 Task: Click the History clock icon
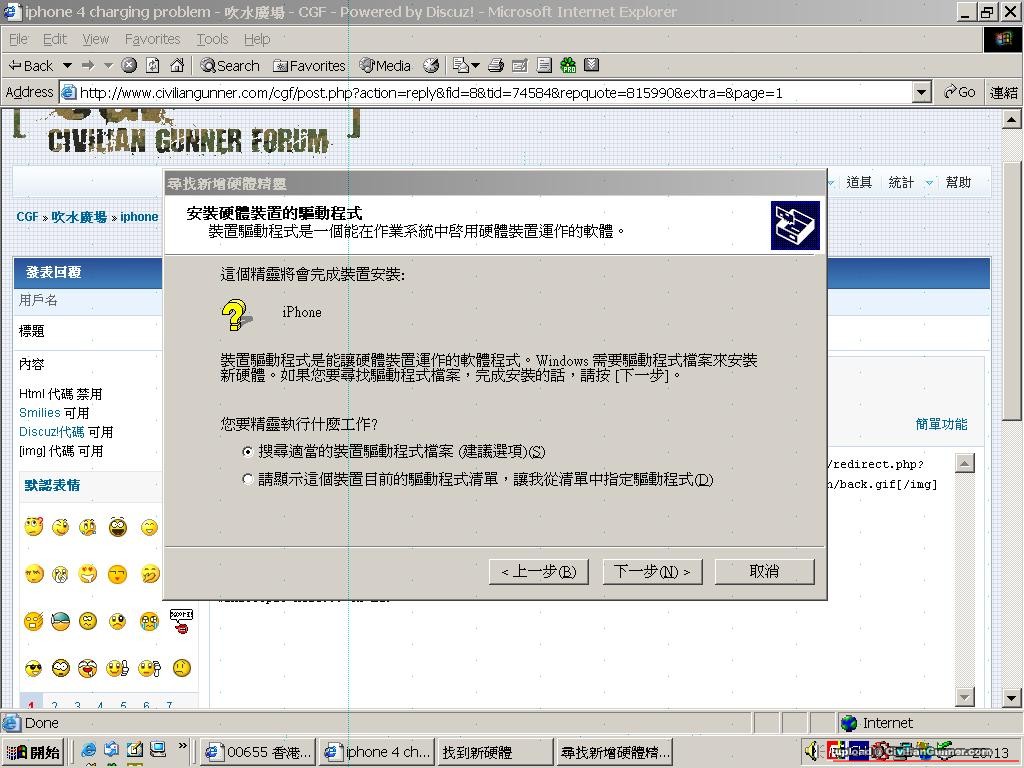[431, 66]
